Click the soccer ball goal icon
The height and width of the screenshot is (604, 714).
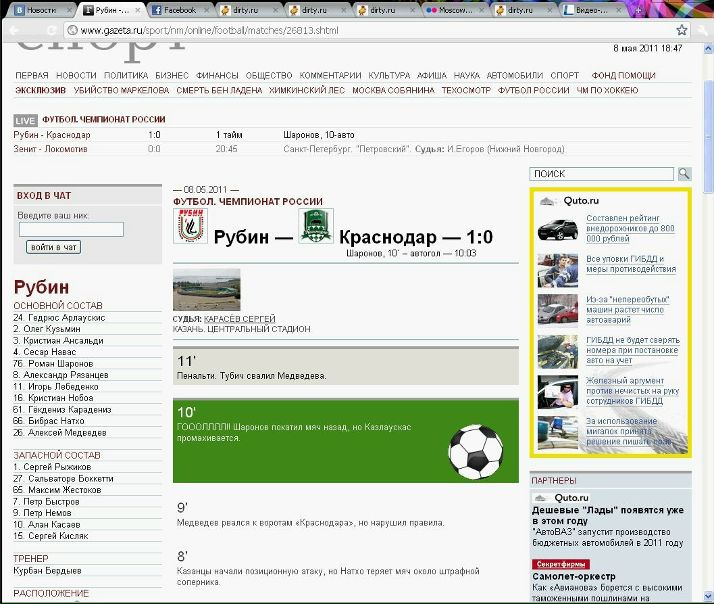pos(476,451)
